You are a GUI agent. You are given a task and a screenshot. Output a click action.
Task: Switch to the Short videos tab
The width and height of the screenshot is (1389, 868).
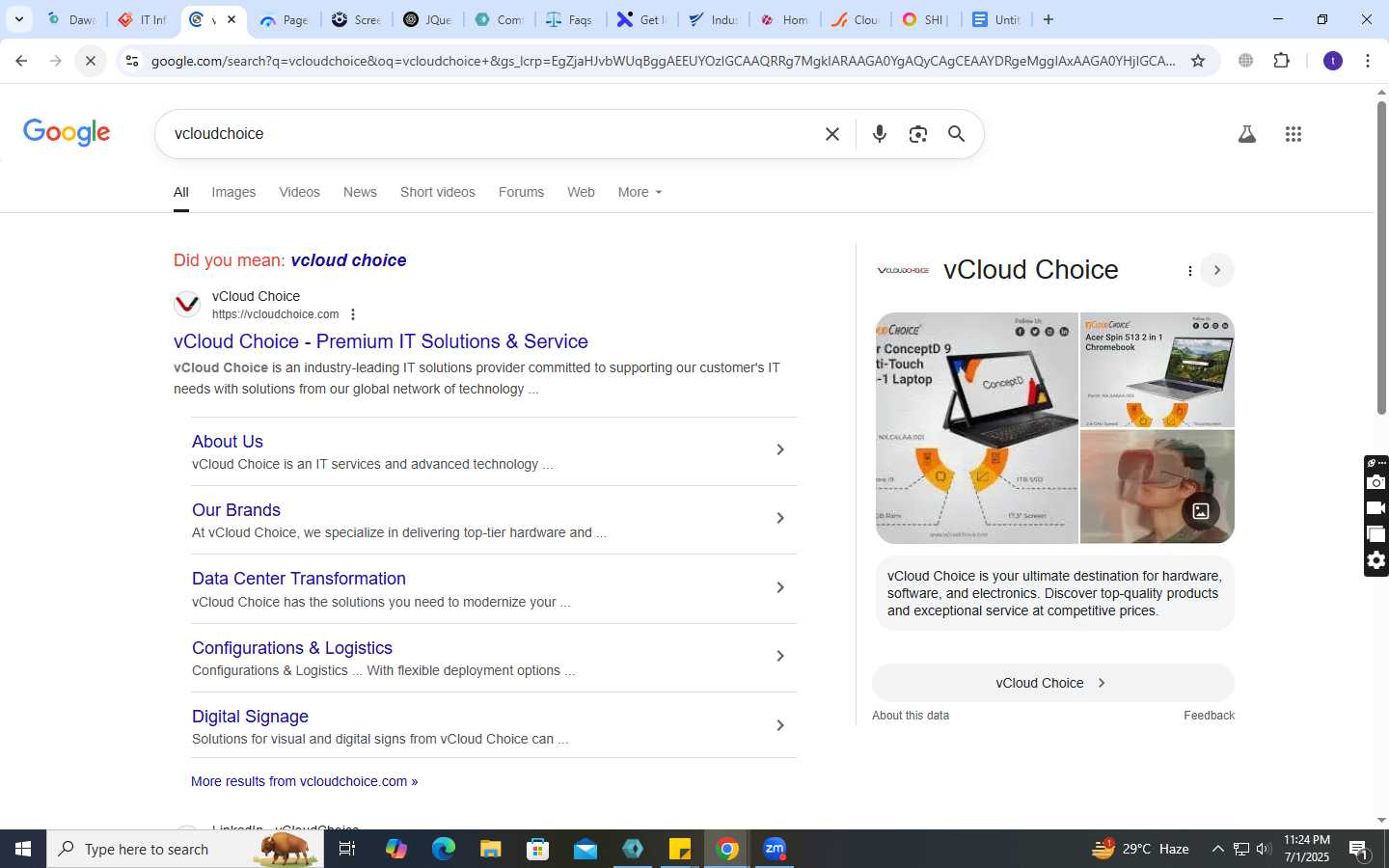438,192
